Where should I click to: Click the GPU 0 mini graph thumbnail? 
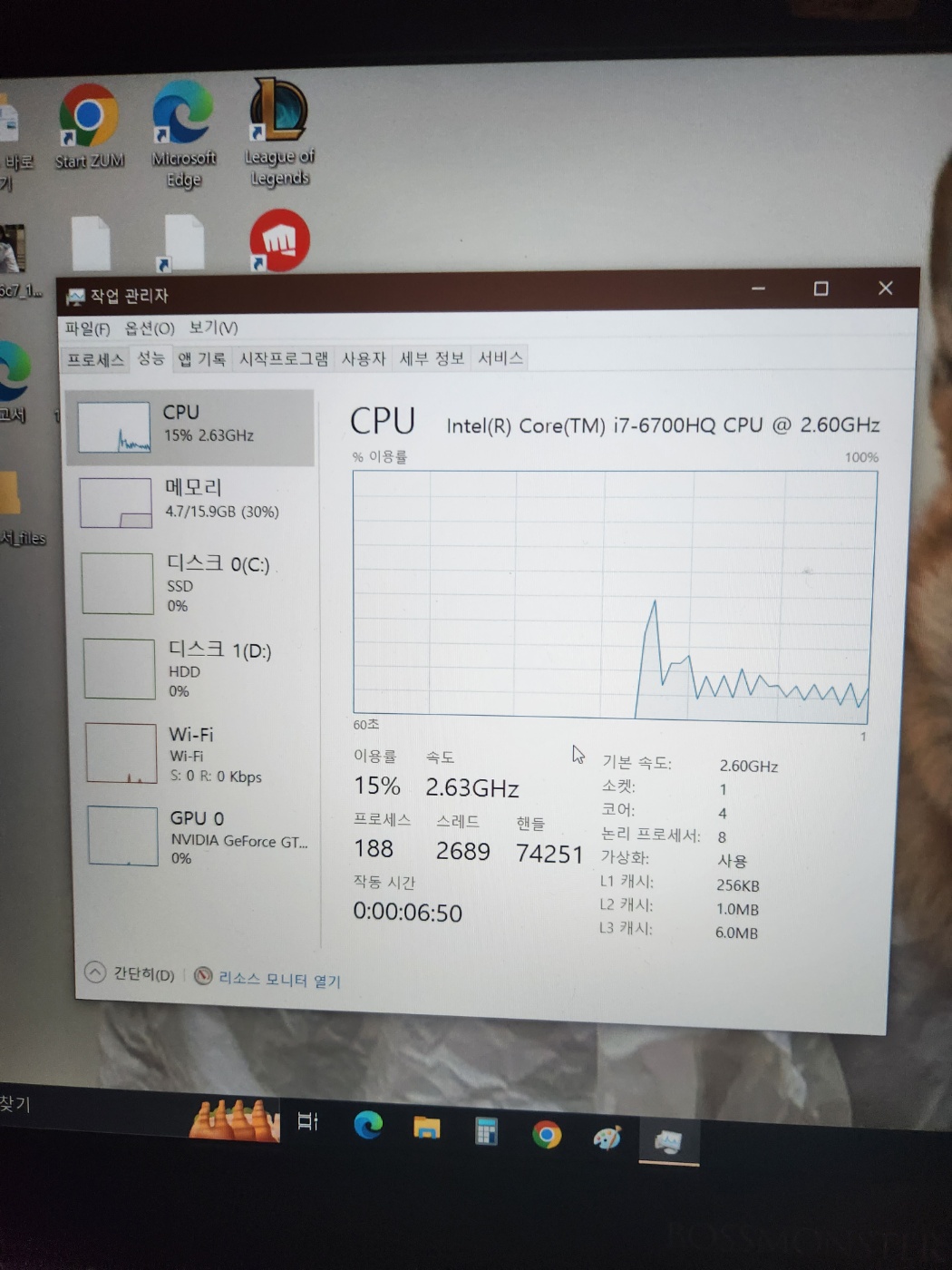pos(123,835)
